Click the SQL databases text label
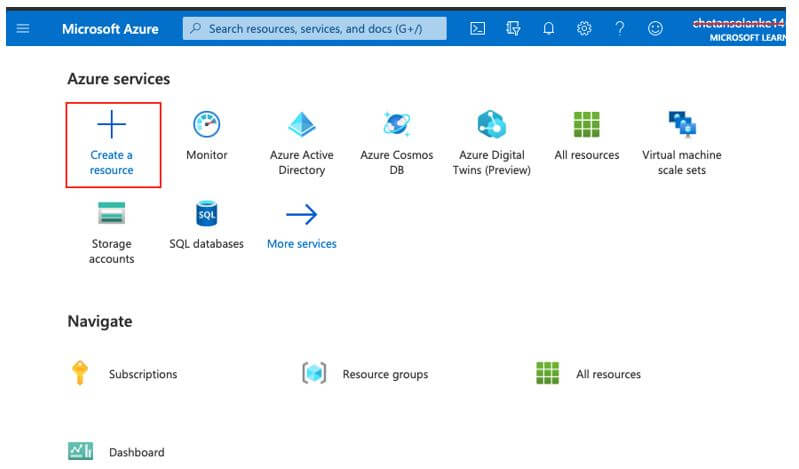 click(x=206, y=244)
